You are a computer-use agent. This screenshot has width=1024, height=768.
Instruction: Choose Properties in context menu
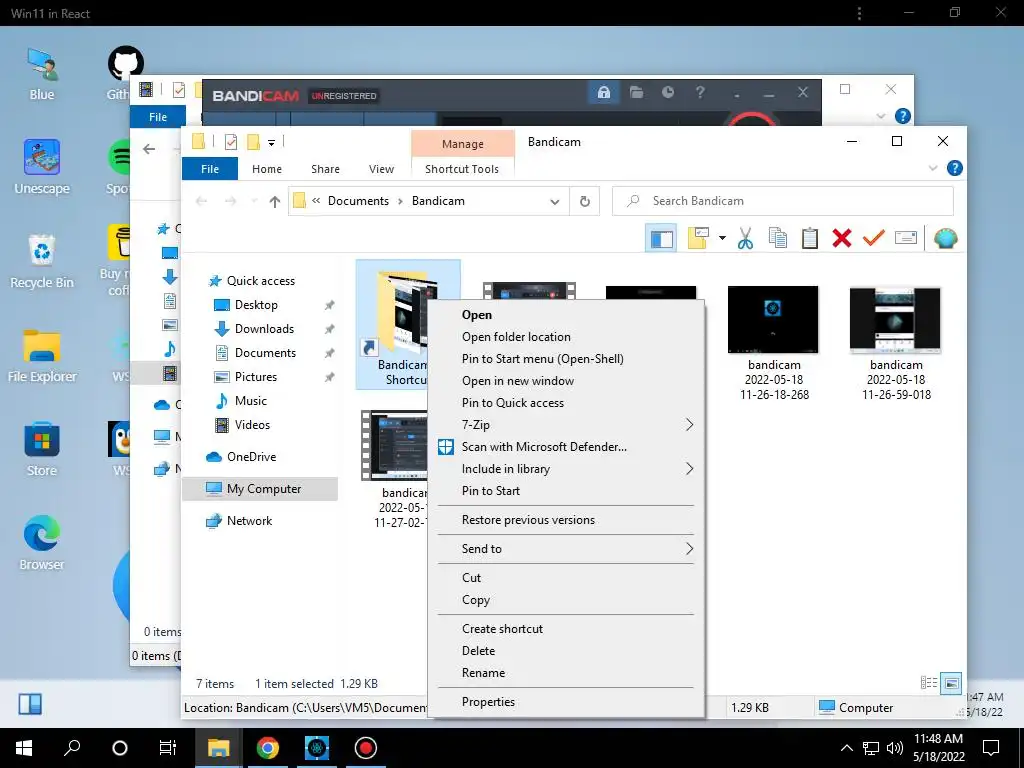pyautogui.click(x=566, y=702)
